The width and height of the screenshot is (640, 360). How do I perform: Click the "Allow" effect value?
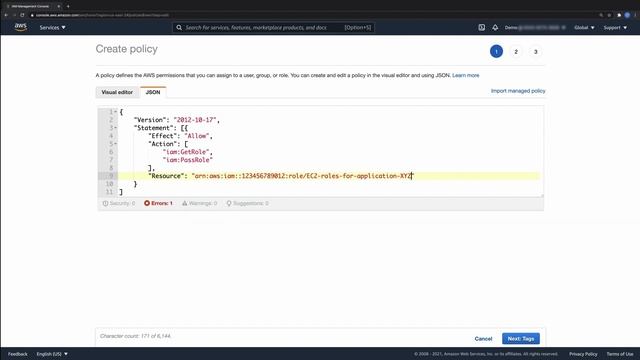pyautogui.click(x=197, y=136)
